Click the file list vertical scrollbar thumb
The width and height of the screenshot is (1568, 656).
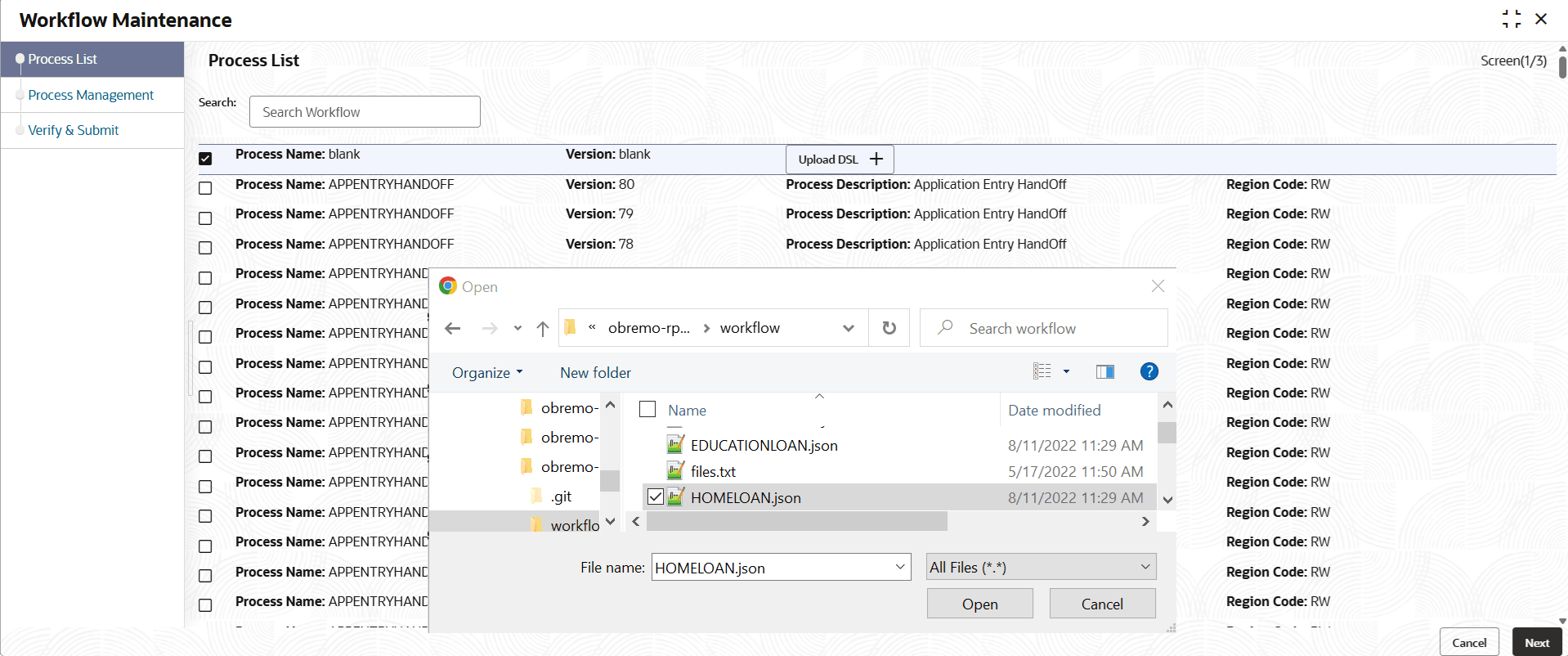[1167, 432]
